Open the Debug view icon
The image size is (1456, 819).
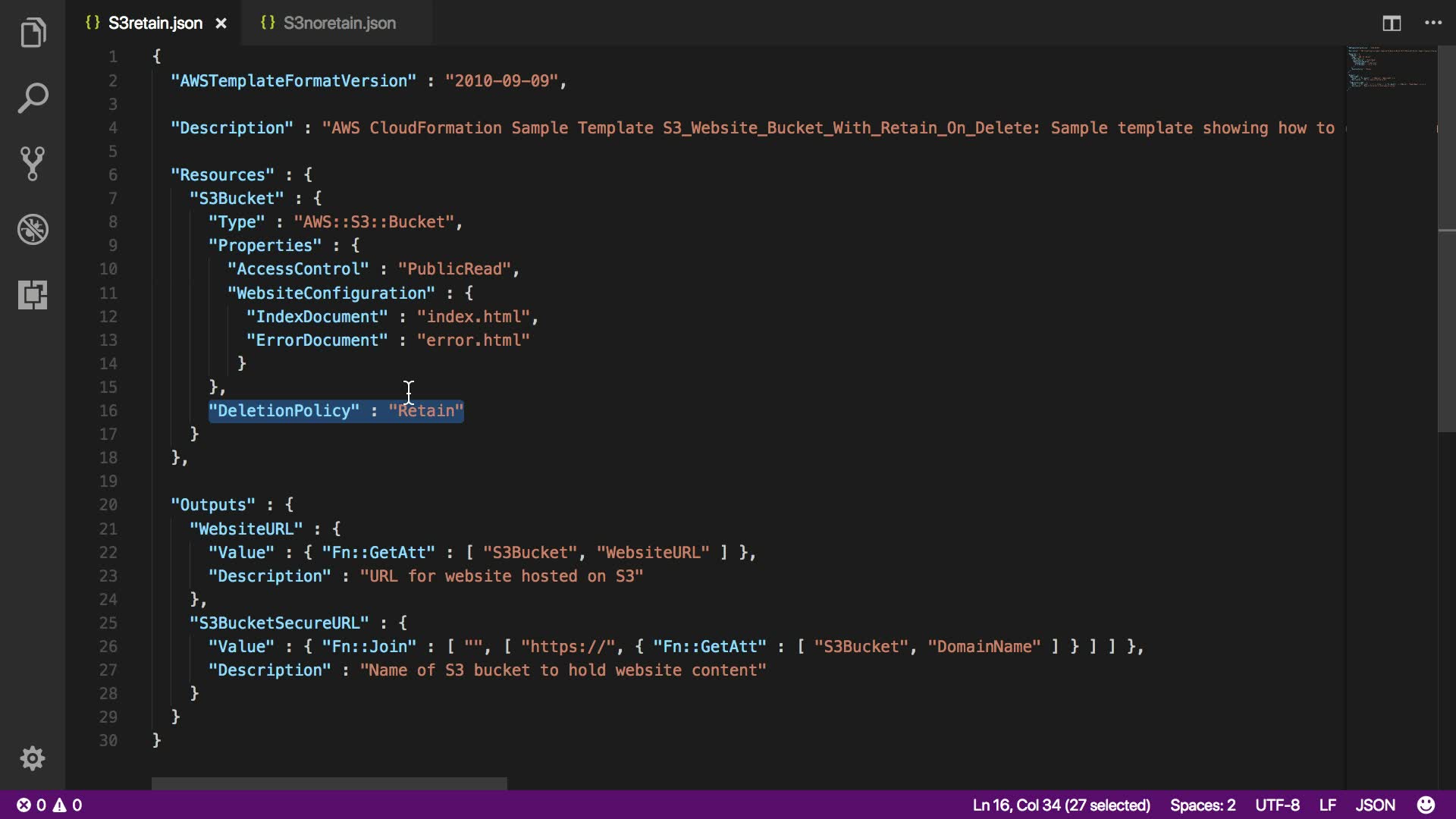coord(33,229)
